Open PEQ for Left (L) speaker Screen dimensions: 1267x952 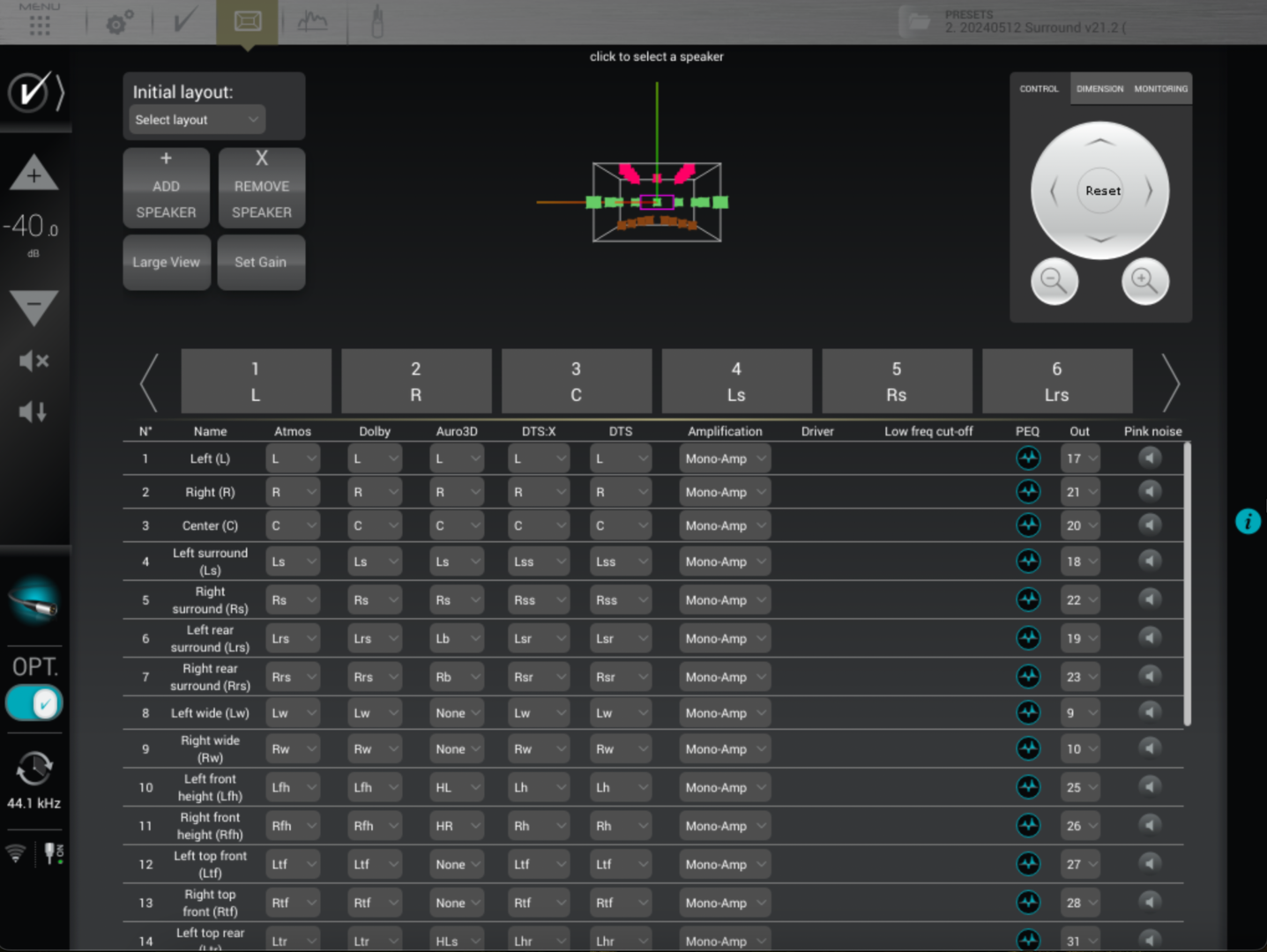tap(1028, 458)
